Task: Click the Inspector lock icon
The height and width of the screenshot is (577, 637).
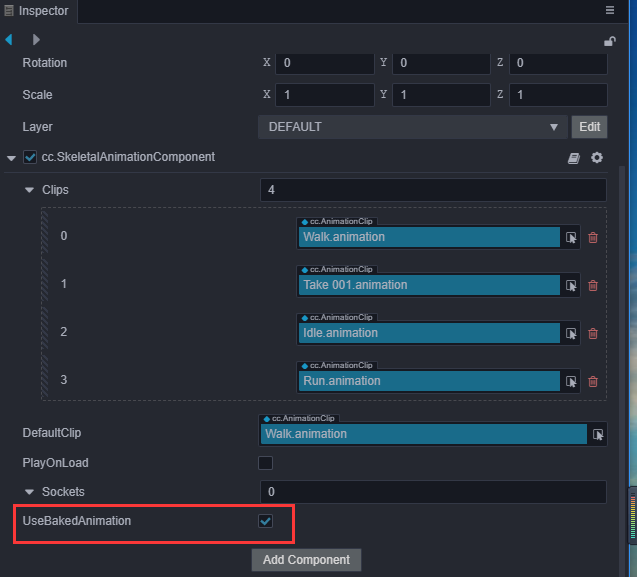Action: pyautogui.click(x=610, y=41)
